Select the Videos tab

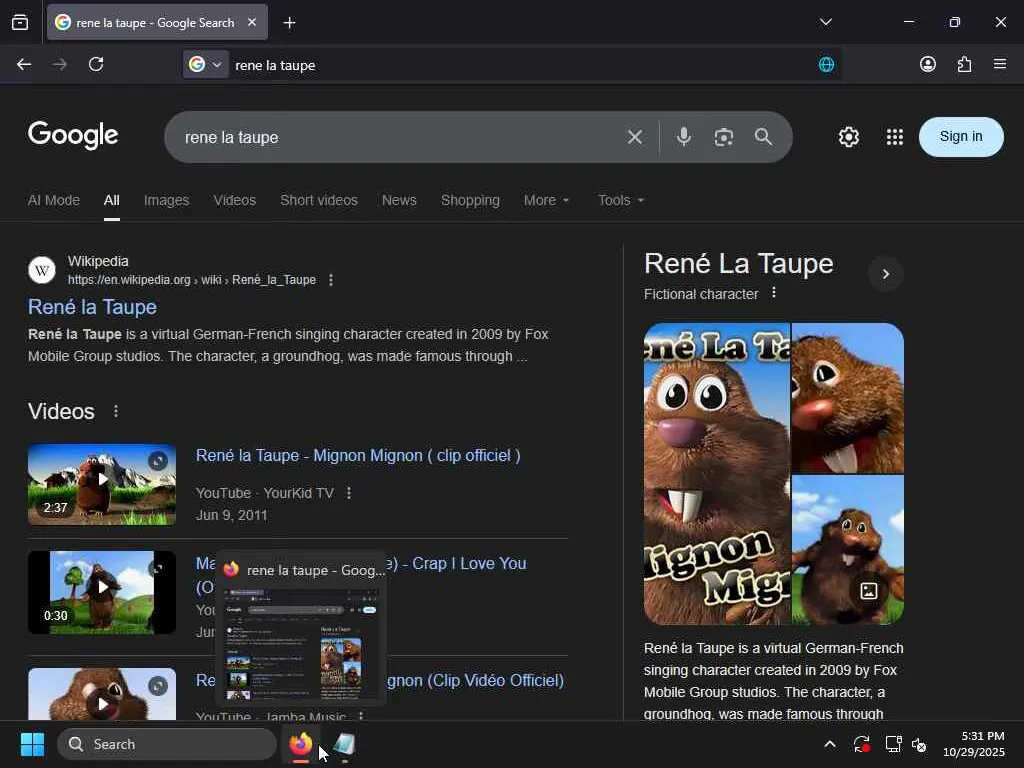[x=234, y=200]
